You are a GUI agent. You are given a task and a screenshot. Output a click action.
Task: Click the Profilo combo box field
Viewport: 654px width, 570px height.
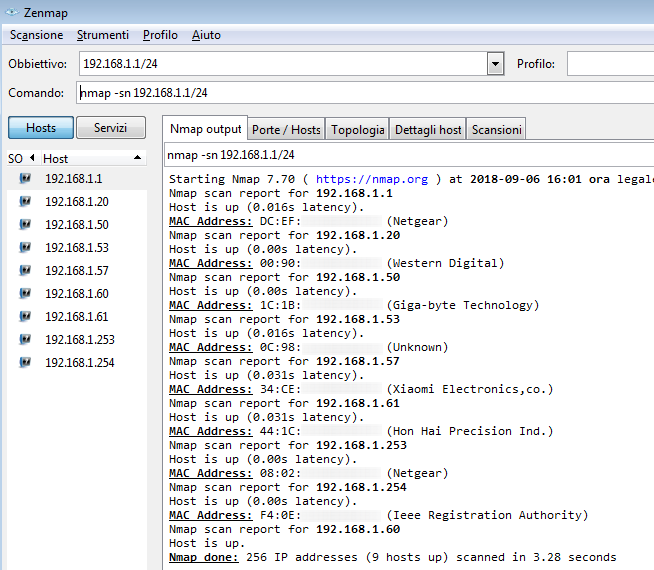[x=610, y=64]
